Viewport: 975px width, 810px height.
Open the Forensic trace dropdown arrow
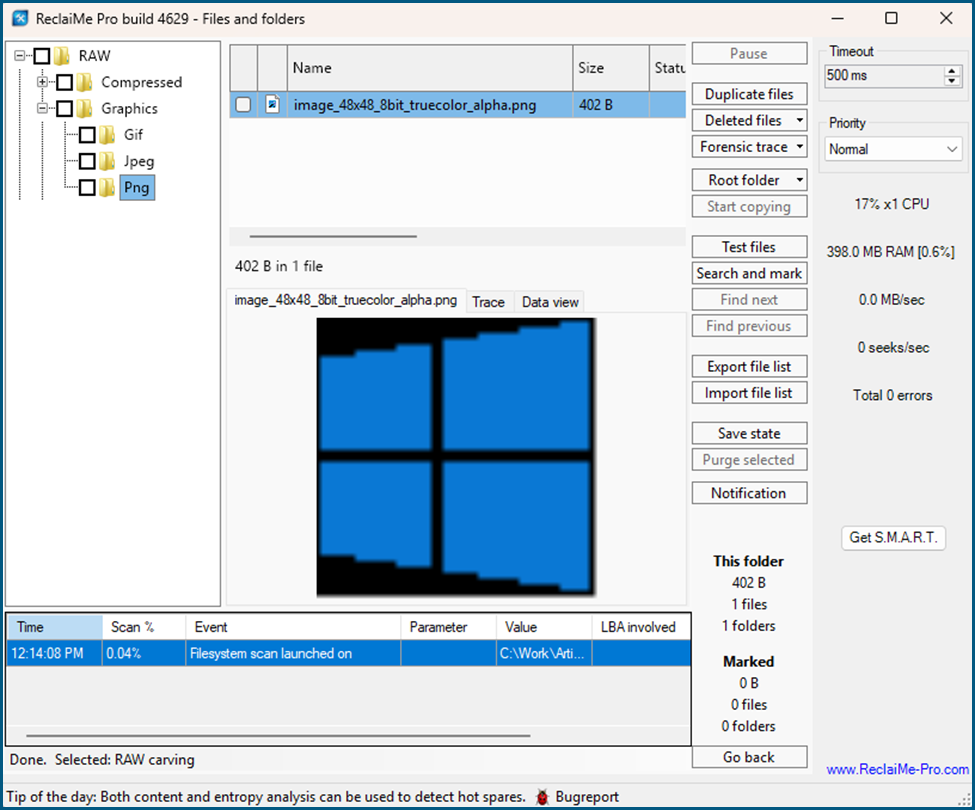[800, 147]
